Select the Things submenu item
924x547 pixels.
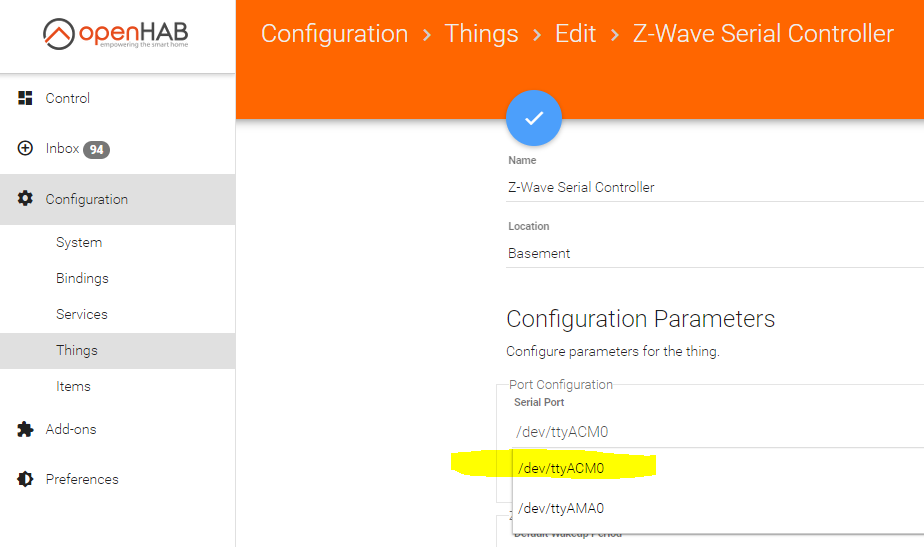pyautogui.click(x=118, y=351)
